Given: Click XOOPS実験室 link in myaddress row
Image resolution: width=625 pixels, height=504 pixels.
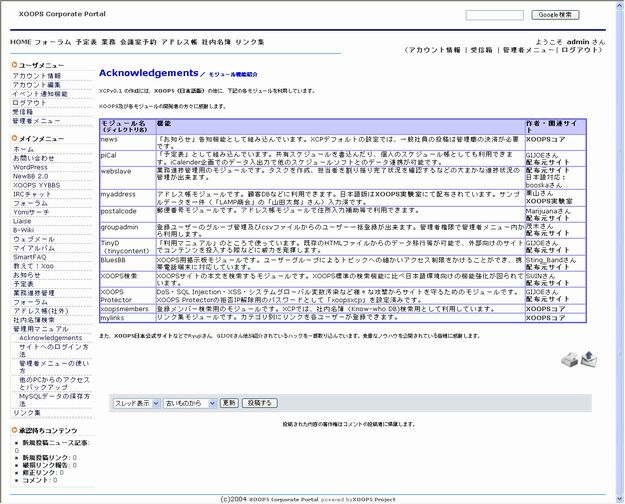Looking at the screenshot, I should click(x=549, y=201).
